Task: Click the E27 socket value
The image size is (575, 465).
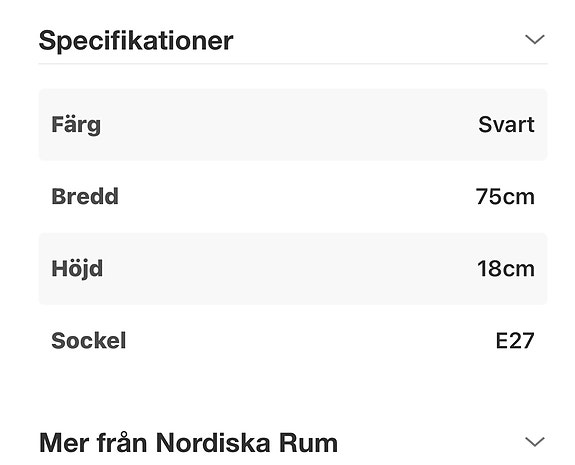Action: click(x=515, y=341)
